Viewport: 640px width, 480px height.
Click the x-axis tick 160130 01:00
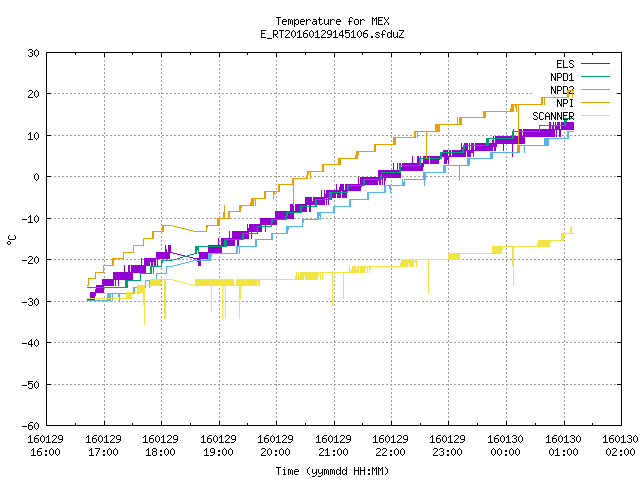[564, 446]
